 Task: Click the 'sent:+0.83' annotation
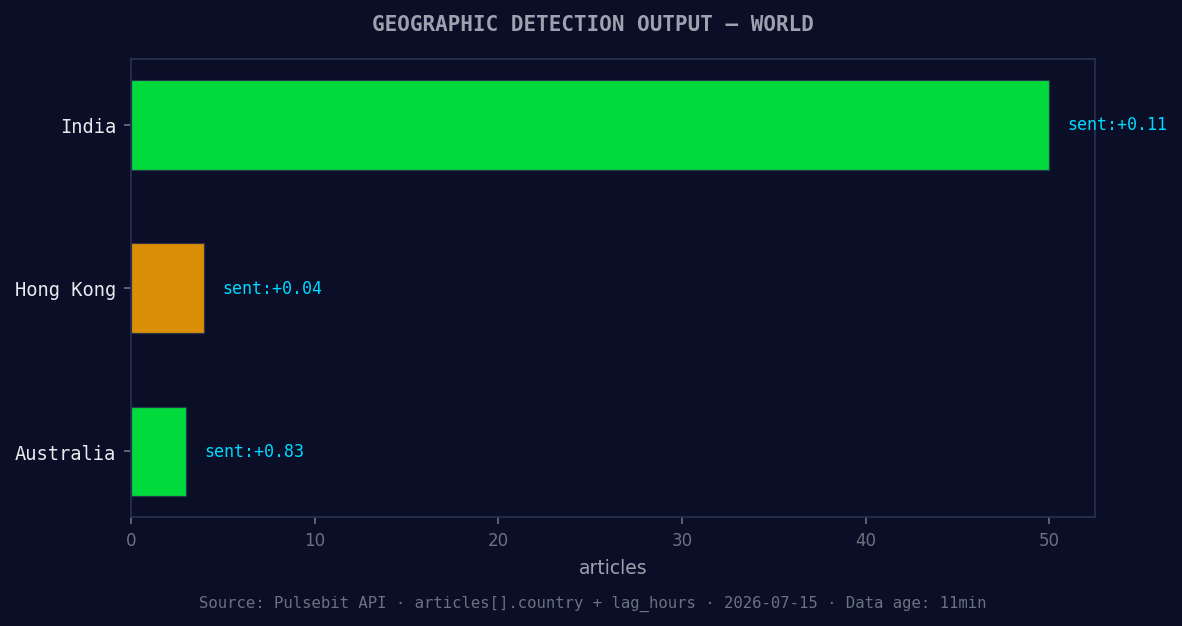click(254, 451)
